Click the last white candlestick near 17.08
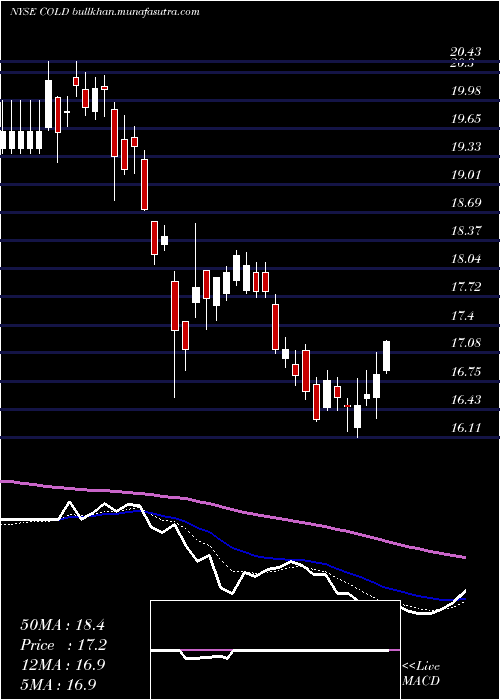Screen dimensions: 500x700 tap(387, 356)
